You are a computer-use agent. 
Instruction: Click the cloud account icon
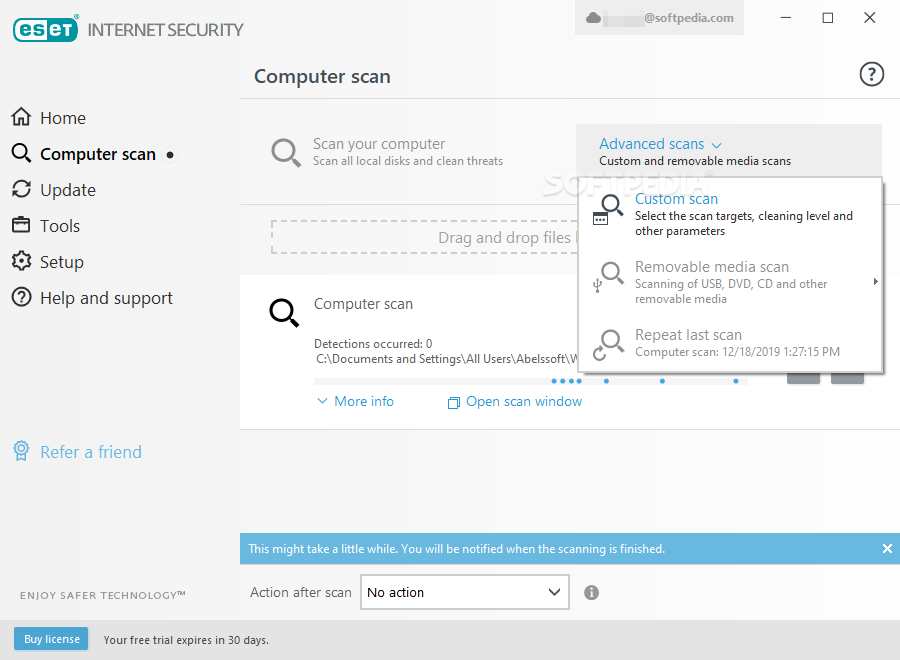(593, 18)
